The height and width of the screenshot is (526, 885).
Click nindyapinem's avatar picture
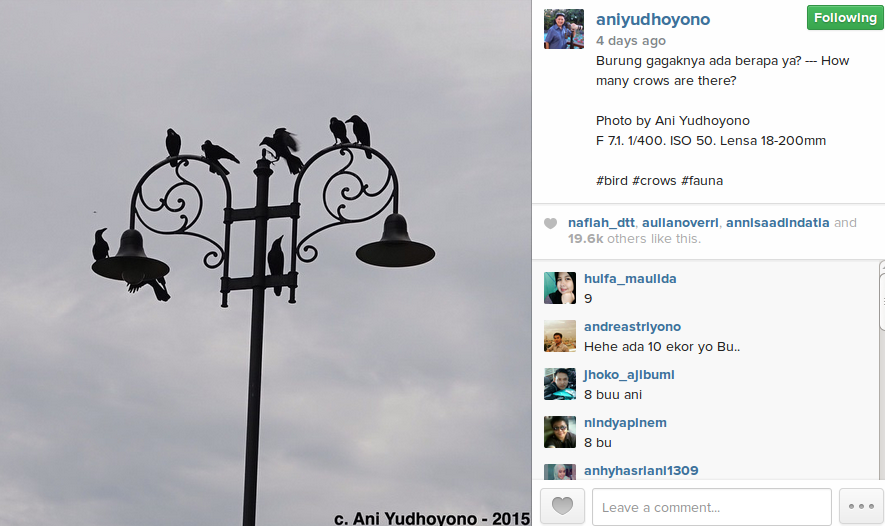(560, 432)
